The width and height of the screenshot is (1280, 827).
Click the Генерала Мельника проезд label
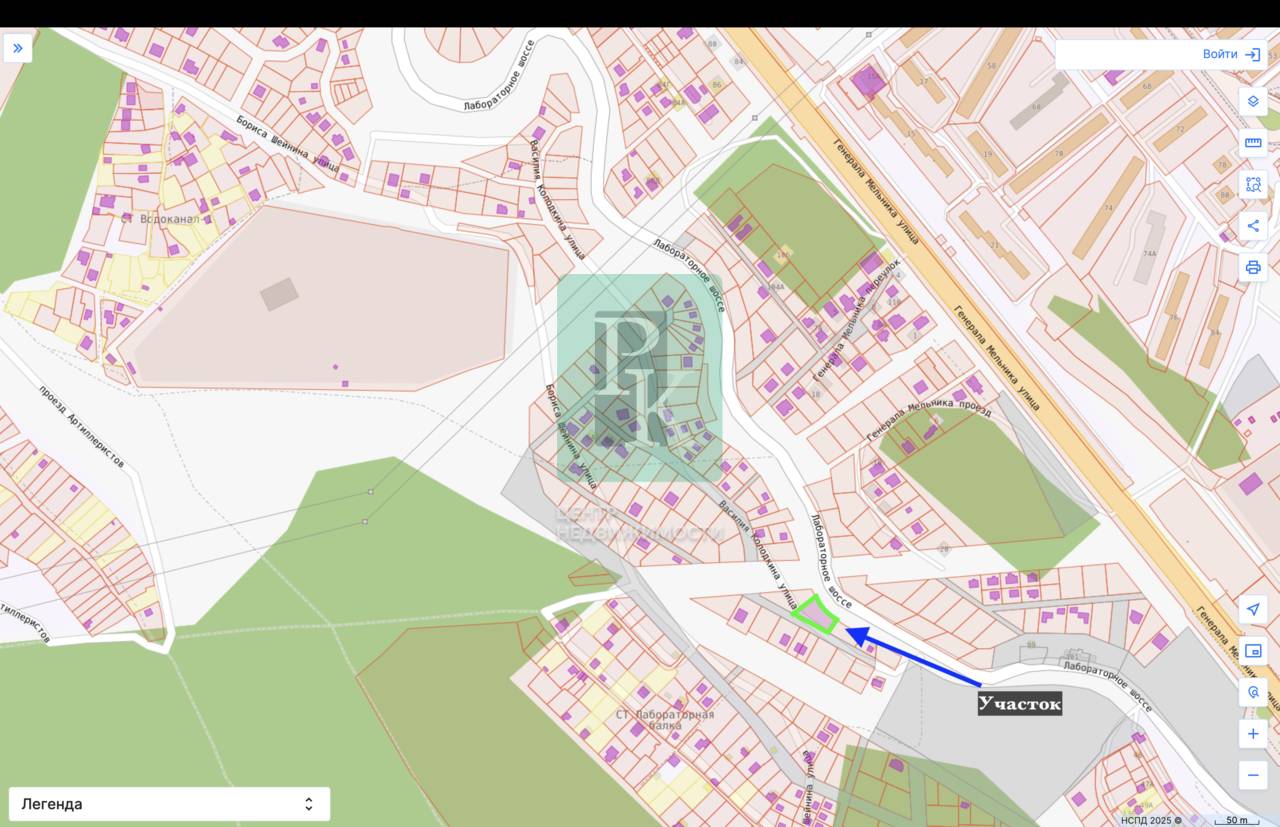click(928, 422)
